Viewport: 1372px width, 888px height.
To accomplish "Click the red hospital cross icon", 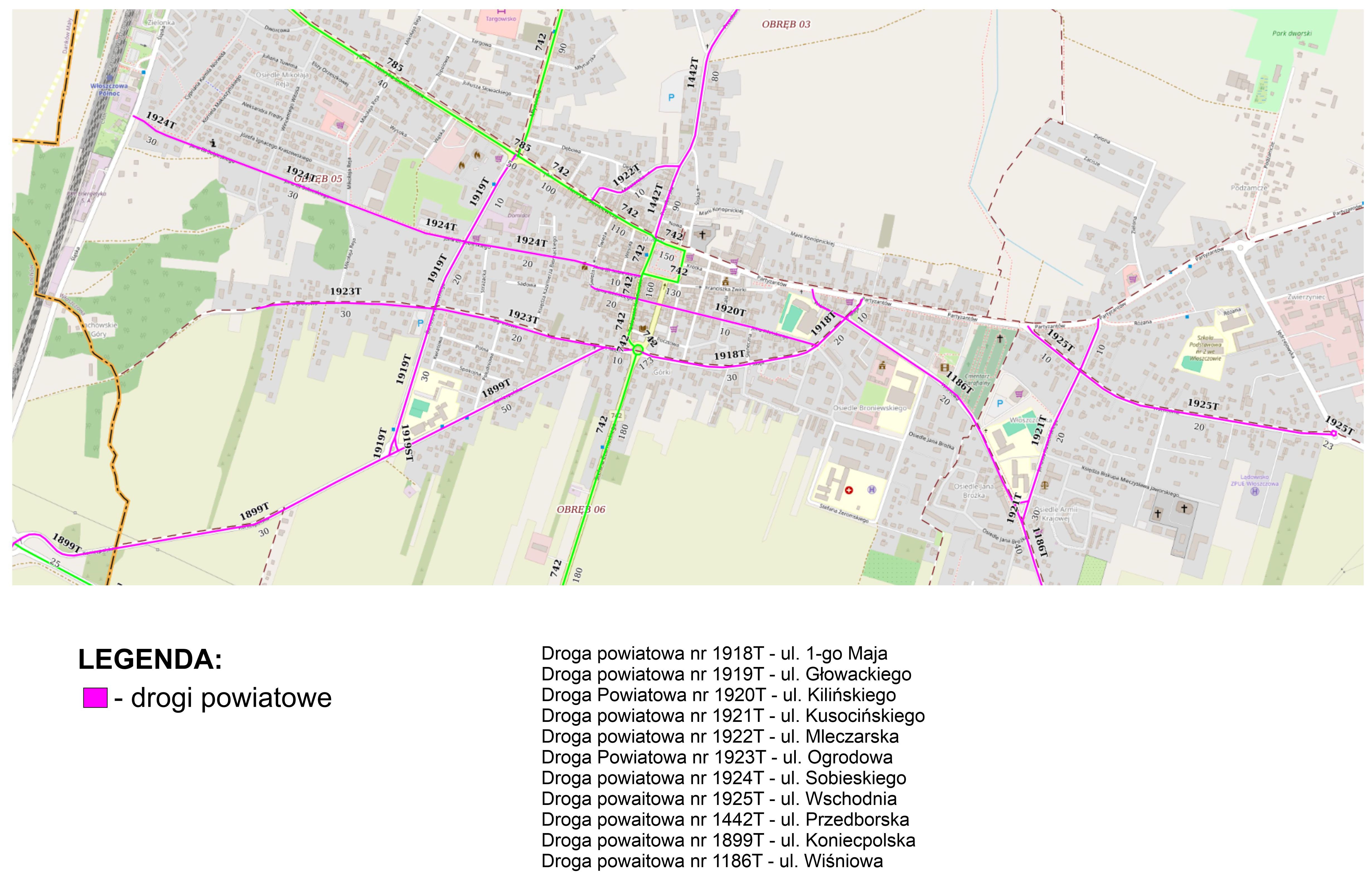I will pos(849,490).
